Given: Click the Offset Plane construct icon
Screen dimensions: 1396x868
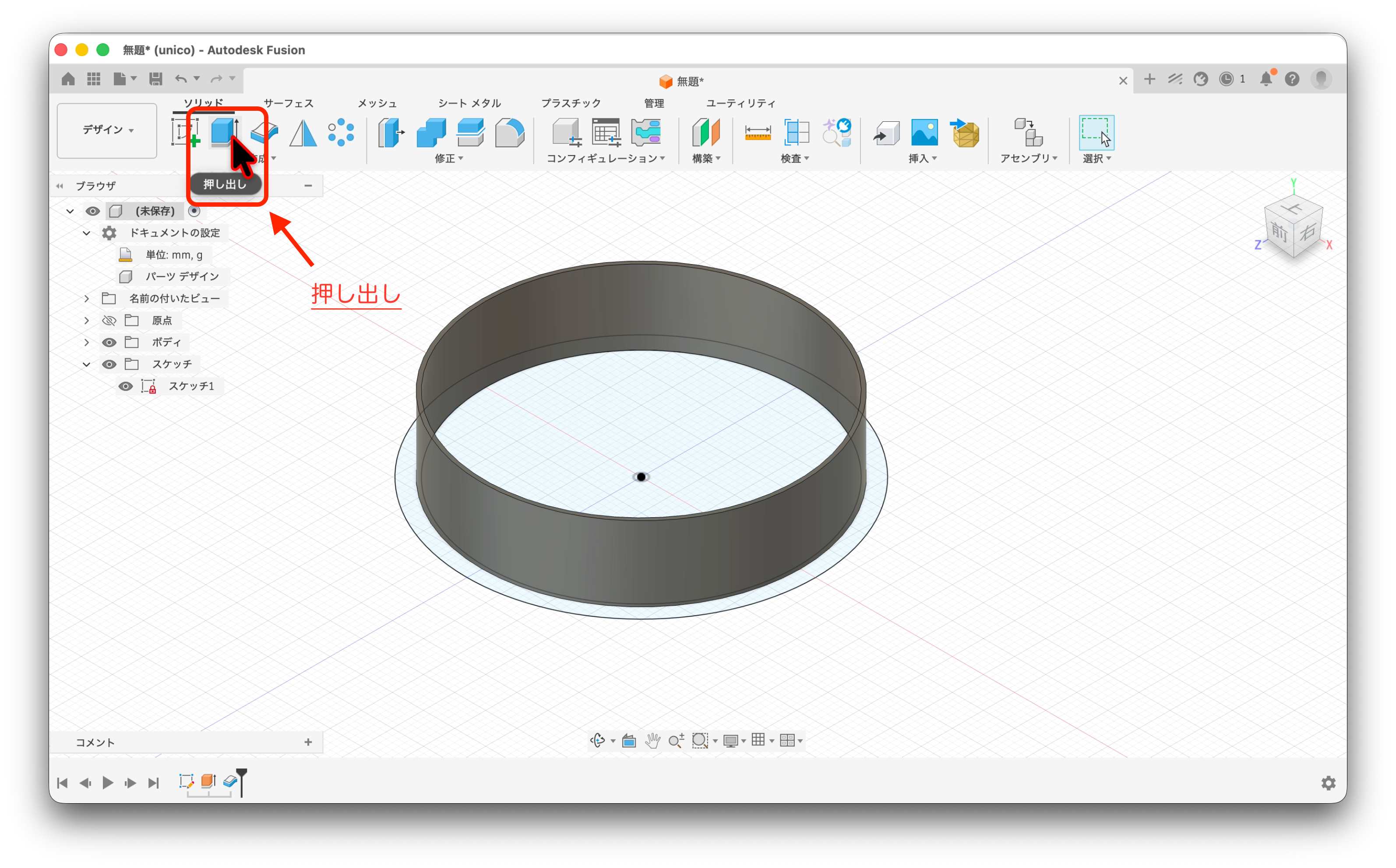Looking at the screenshot, I should tap(706, 133).
